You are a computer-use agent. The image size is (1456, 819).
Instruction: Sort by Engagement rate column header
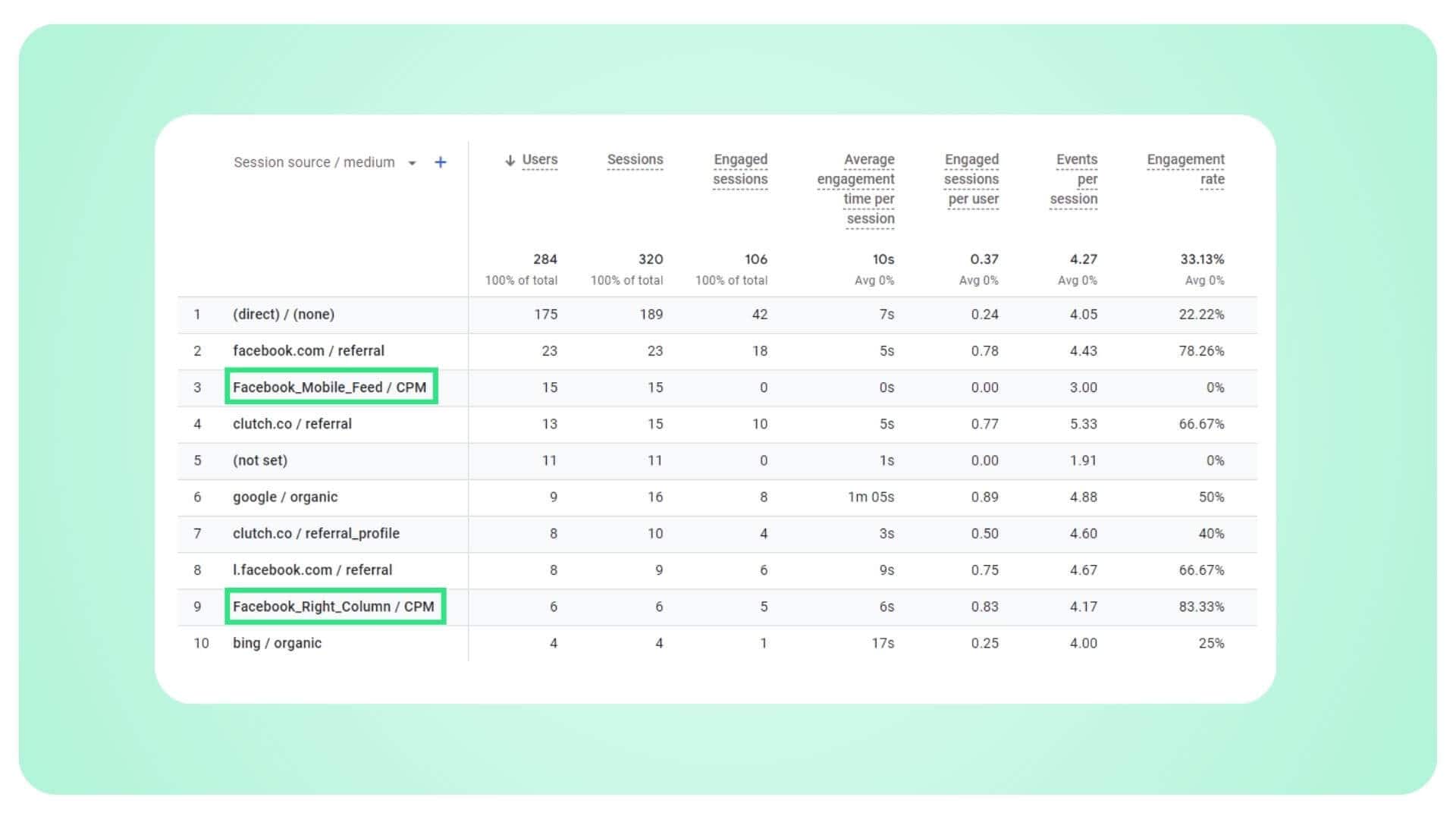pyautogui.click(x=1185, y=168)
